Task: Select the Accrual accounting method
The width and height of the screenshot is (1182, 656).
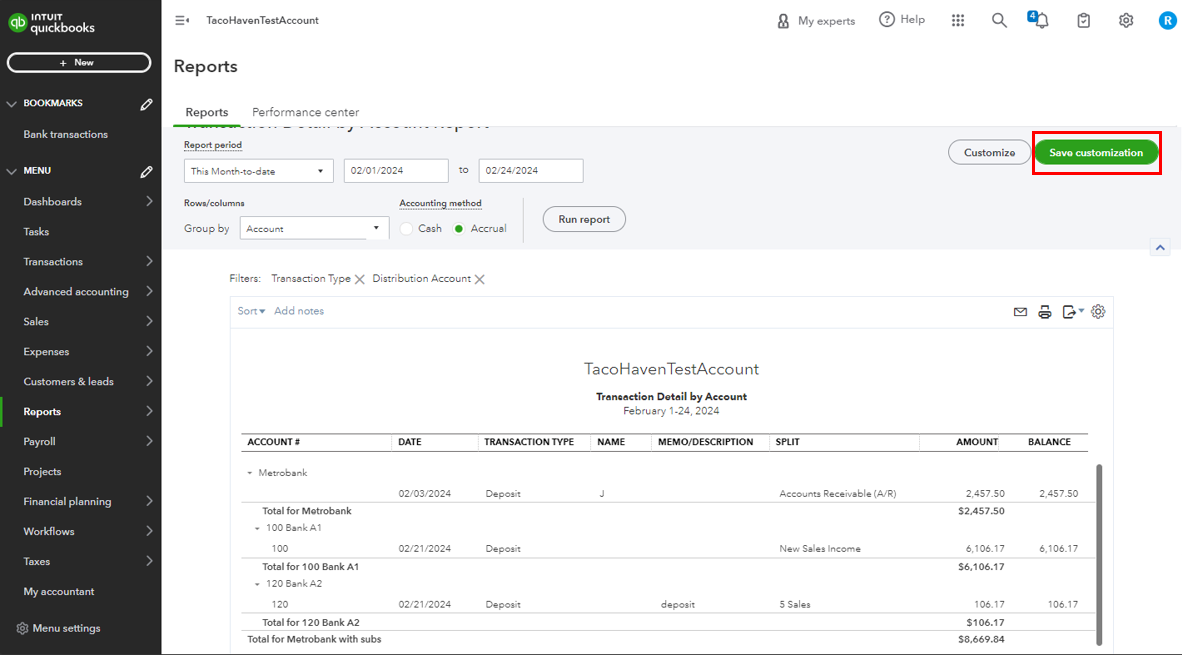Action: pos(458,228)
